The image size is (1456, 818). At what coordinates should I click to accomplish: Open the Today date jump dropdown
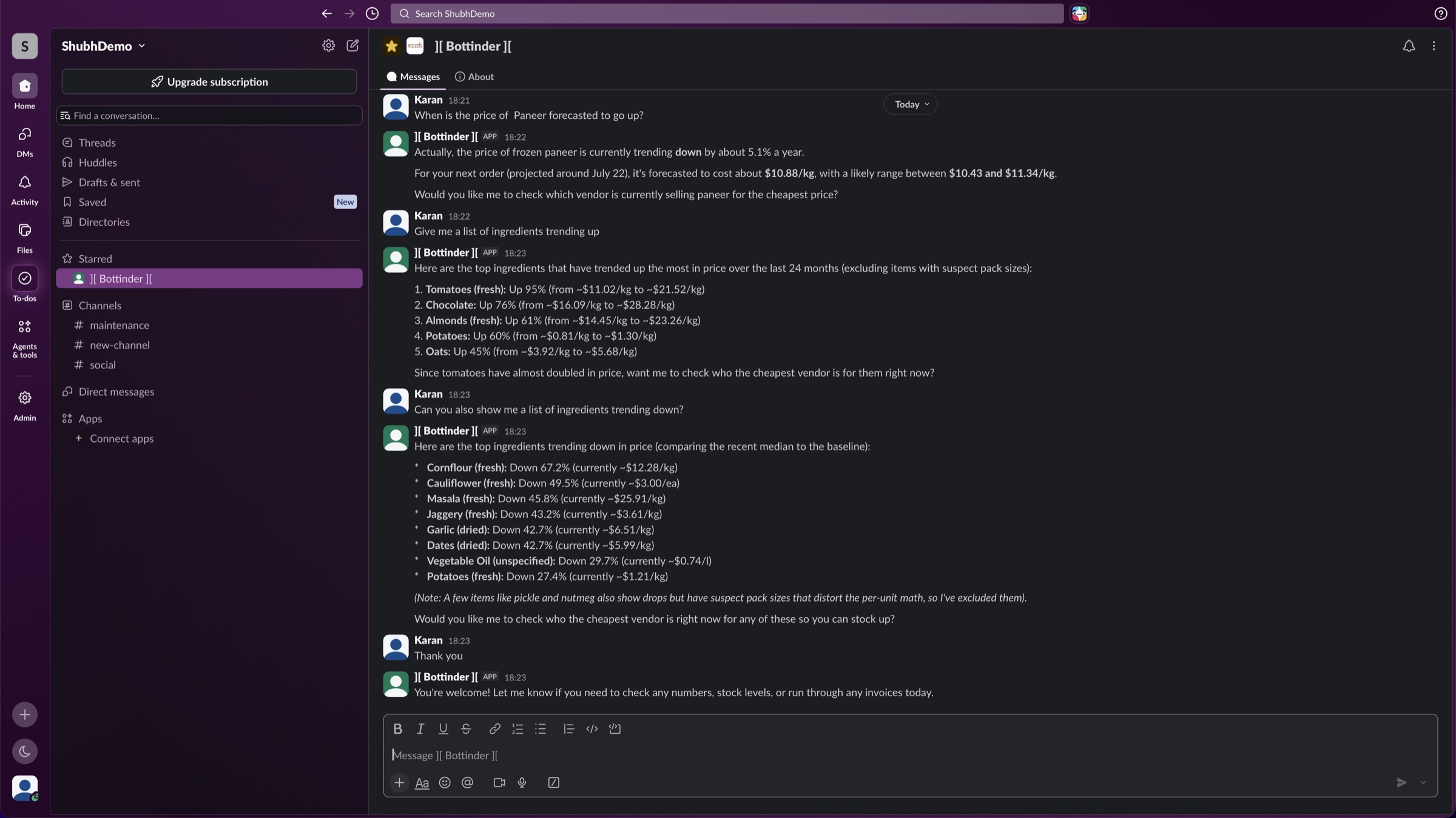(x=911, y=104)
